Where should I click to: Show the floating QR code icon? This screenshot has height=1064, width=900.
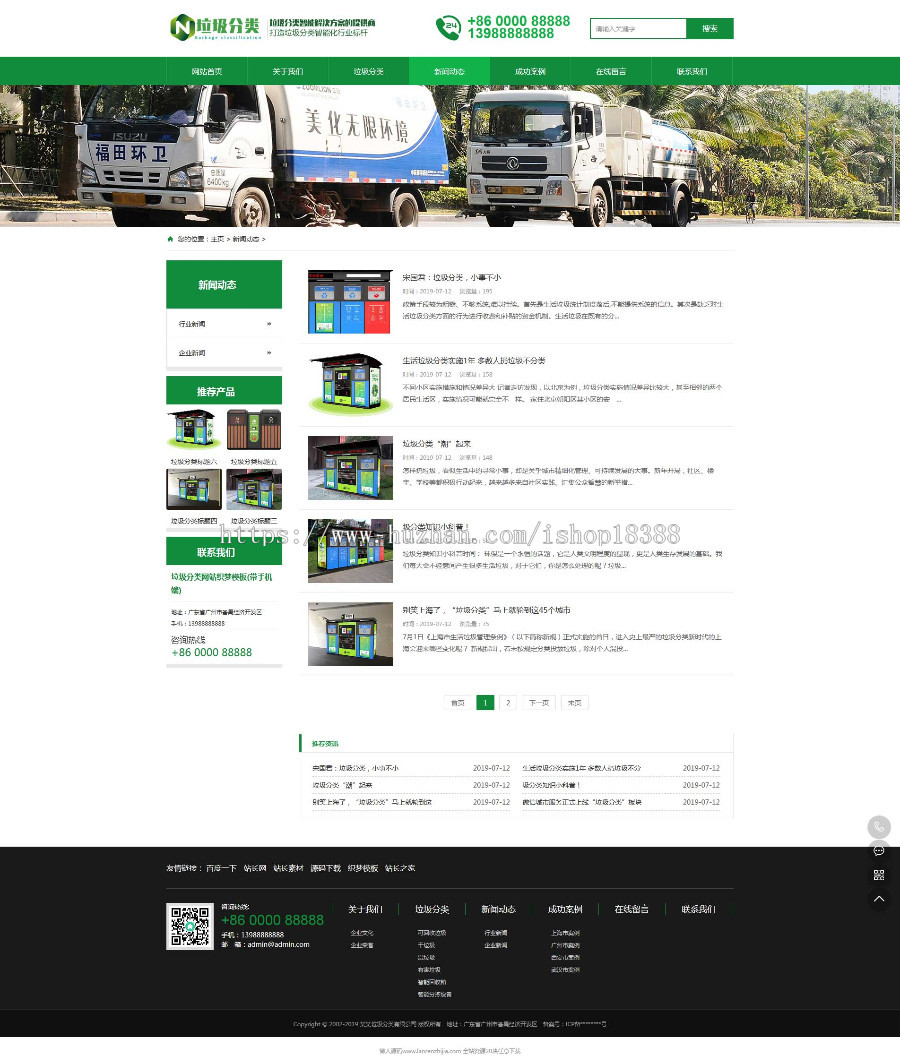click(879, 875)
